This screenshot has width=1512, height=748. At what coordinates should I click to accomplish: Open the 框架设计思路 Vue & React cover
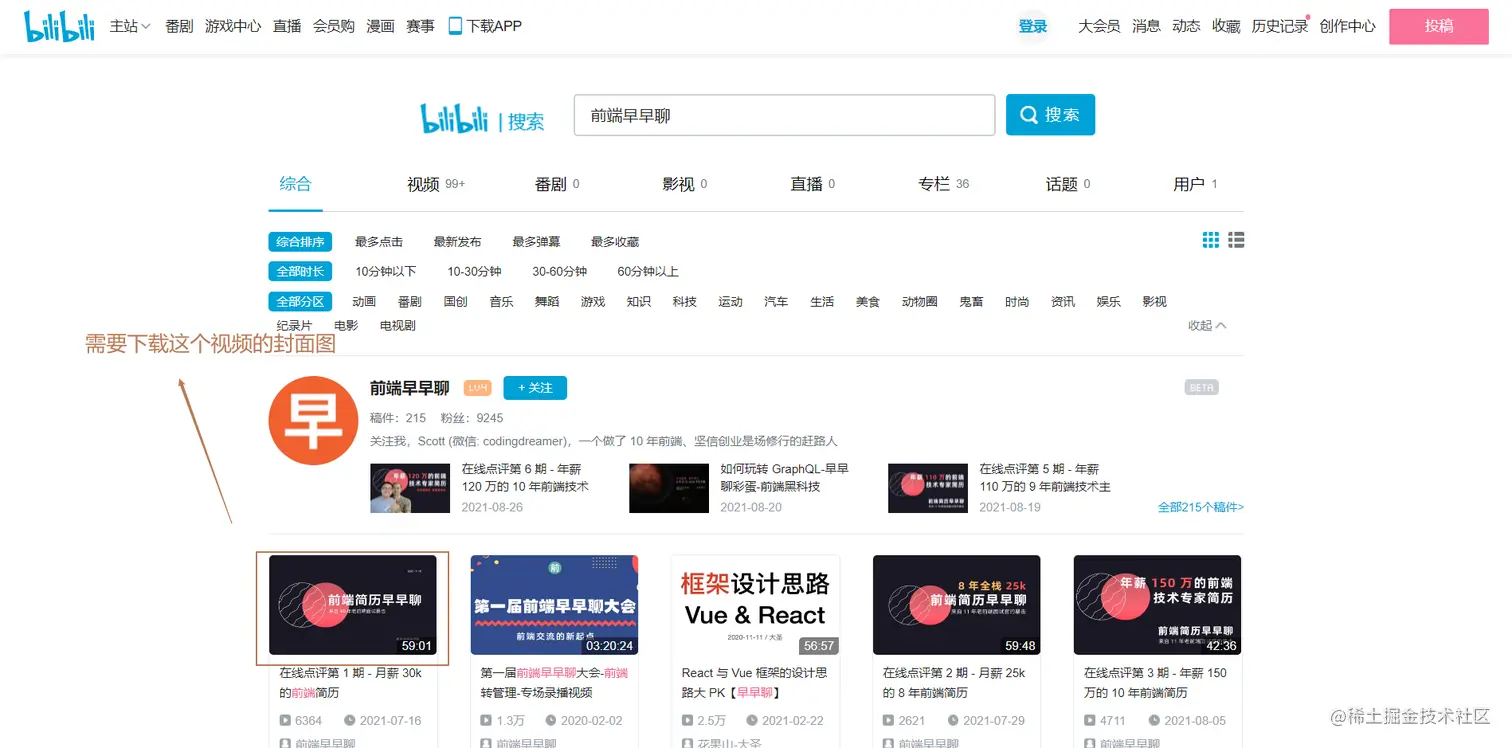pyautogui.click(x=755, y=605)
